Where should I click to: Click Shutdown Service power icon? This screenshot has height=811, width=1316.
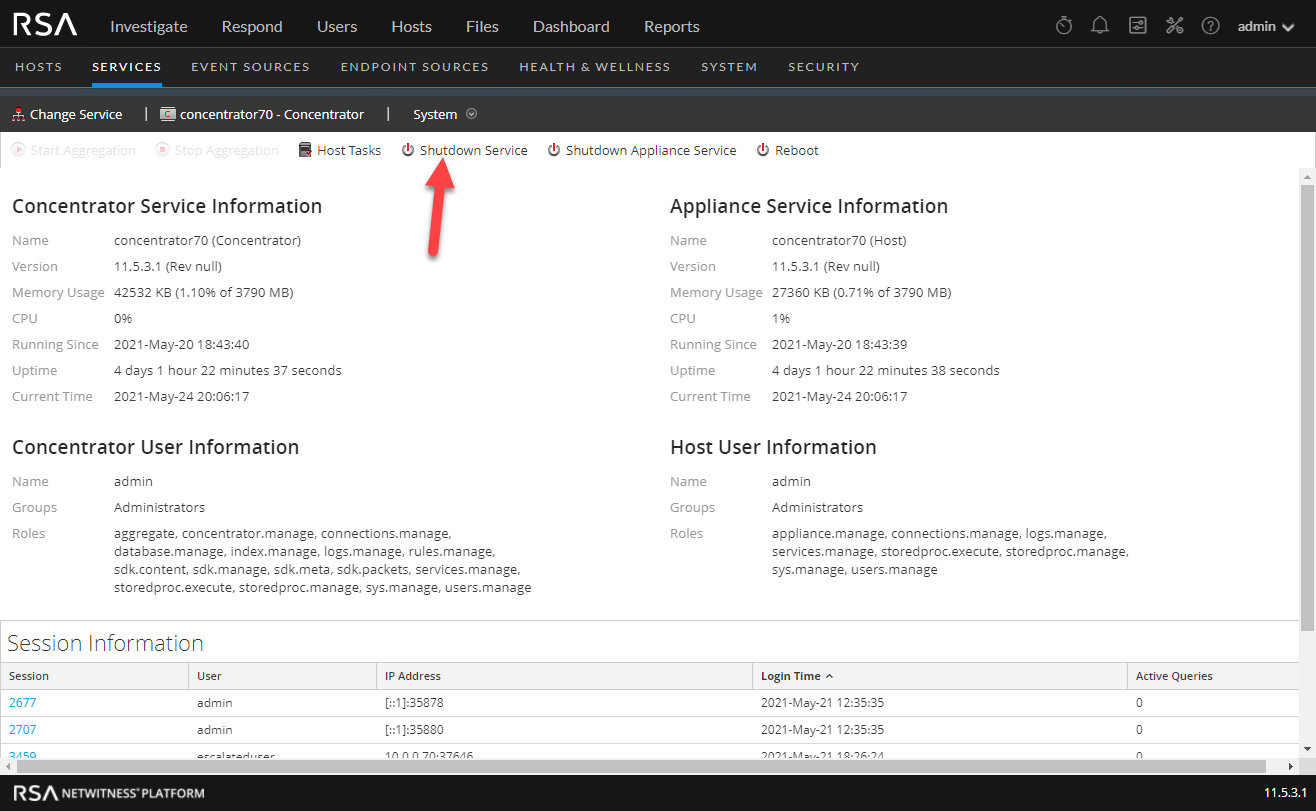click(408, 150)
